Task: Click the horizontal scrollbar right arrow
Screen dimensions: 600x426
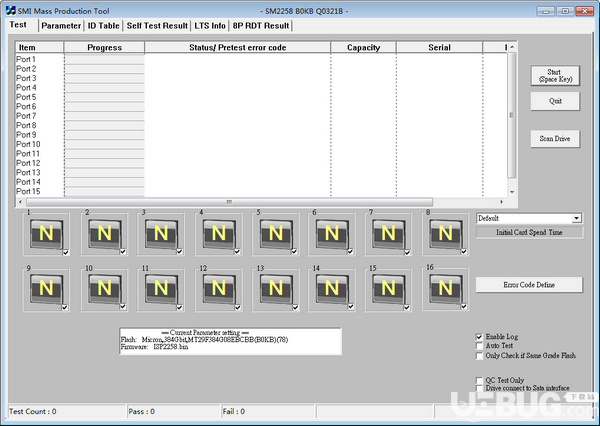Action: (x=501, y=202)
